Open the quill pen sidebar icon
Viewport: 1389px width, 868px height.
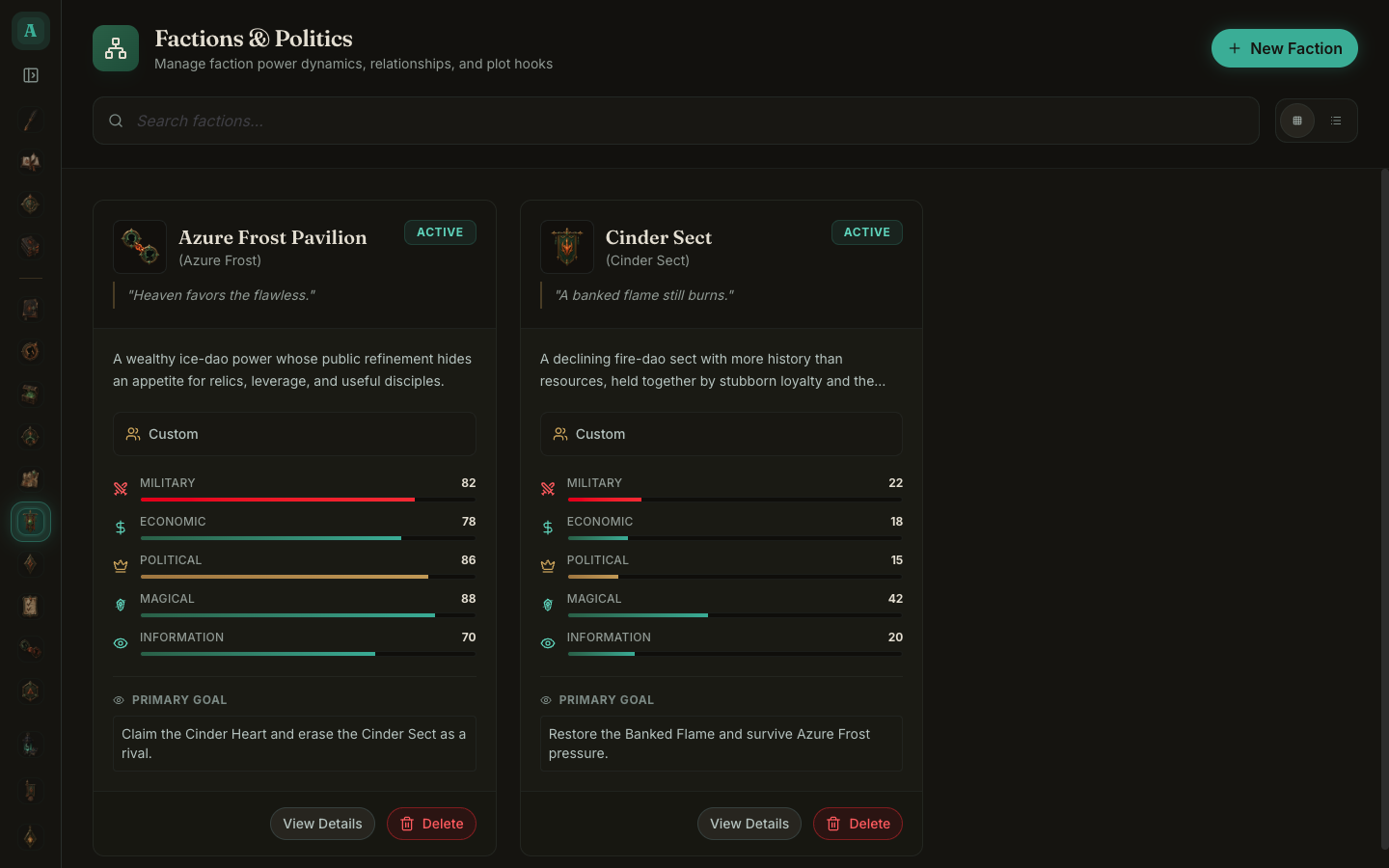point(30,120)
